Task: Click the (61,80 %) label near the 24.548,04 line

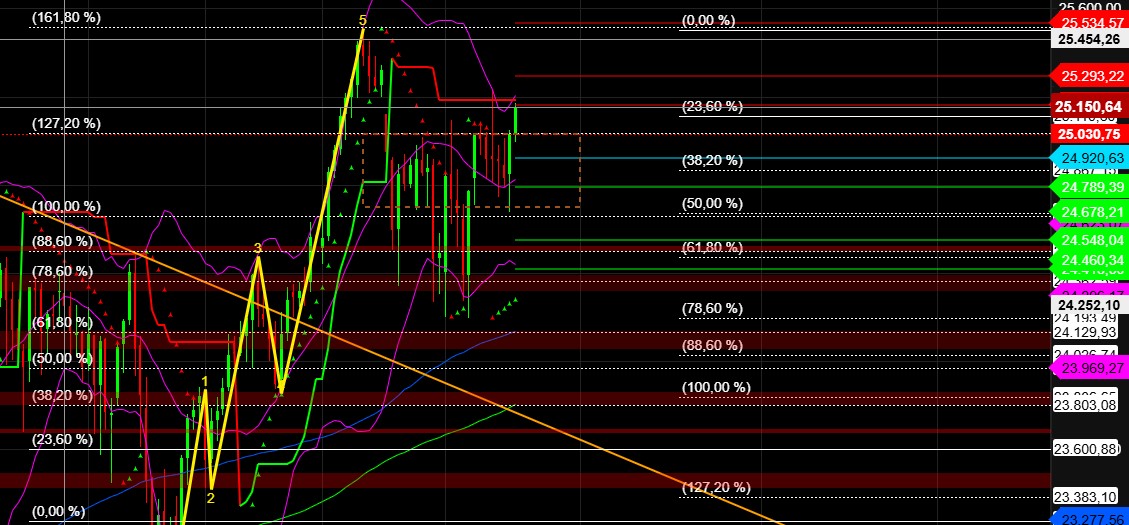Action: pos(712,247)
